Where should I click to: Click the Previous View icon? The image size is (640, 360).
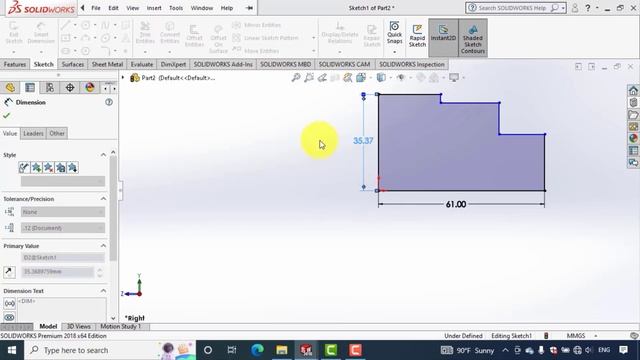coord(322,77)
